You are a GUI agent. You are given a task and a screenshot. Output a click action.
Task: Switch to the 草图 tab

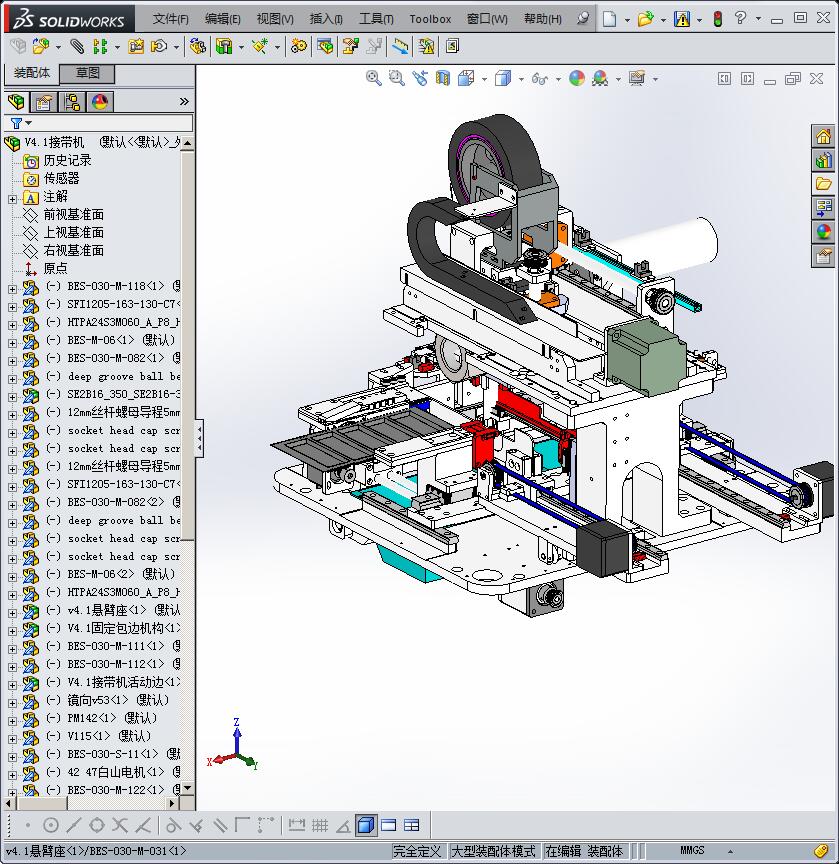coord(87,73)
